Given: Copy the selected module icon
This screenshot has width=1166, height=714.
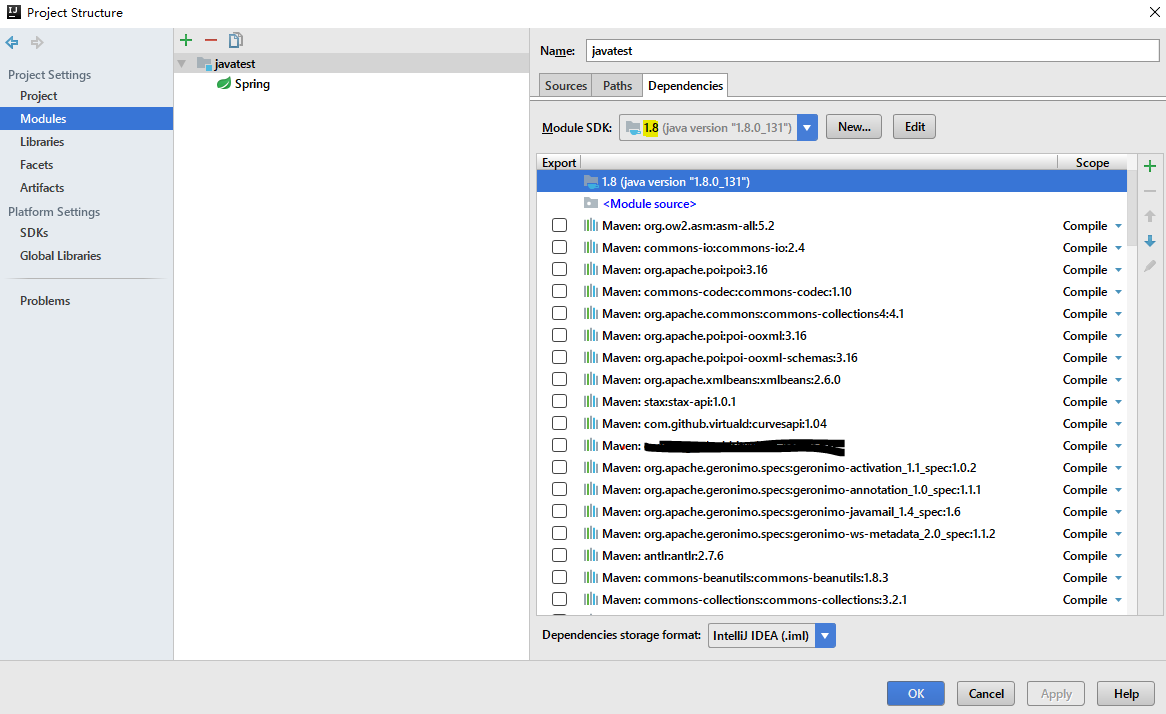Looking at the screenshot, I should click(236, 40).
